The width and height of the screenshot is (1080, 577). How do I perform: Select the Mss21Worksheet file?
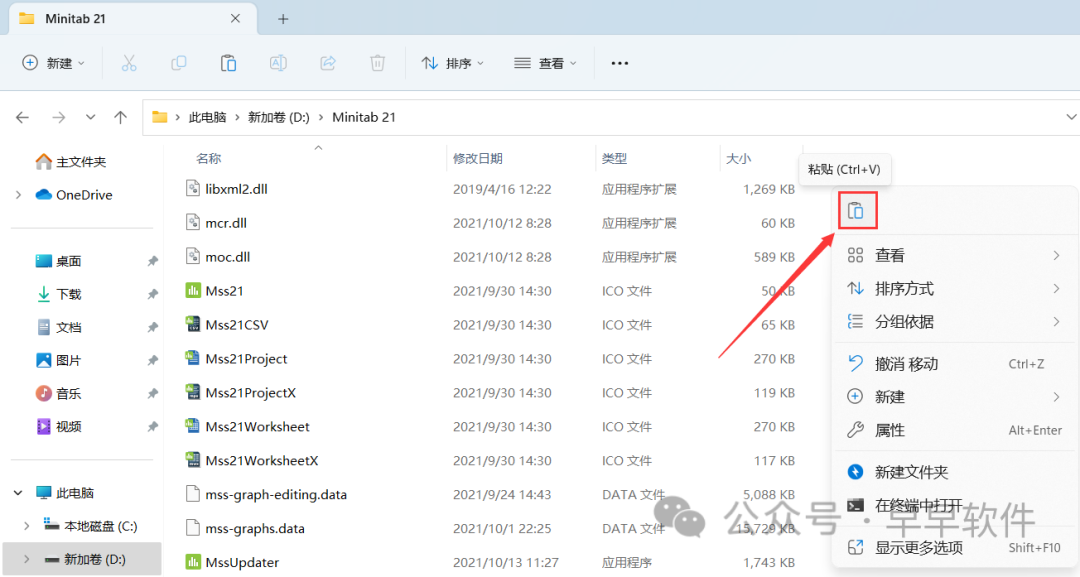click(257, 427)
